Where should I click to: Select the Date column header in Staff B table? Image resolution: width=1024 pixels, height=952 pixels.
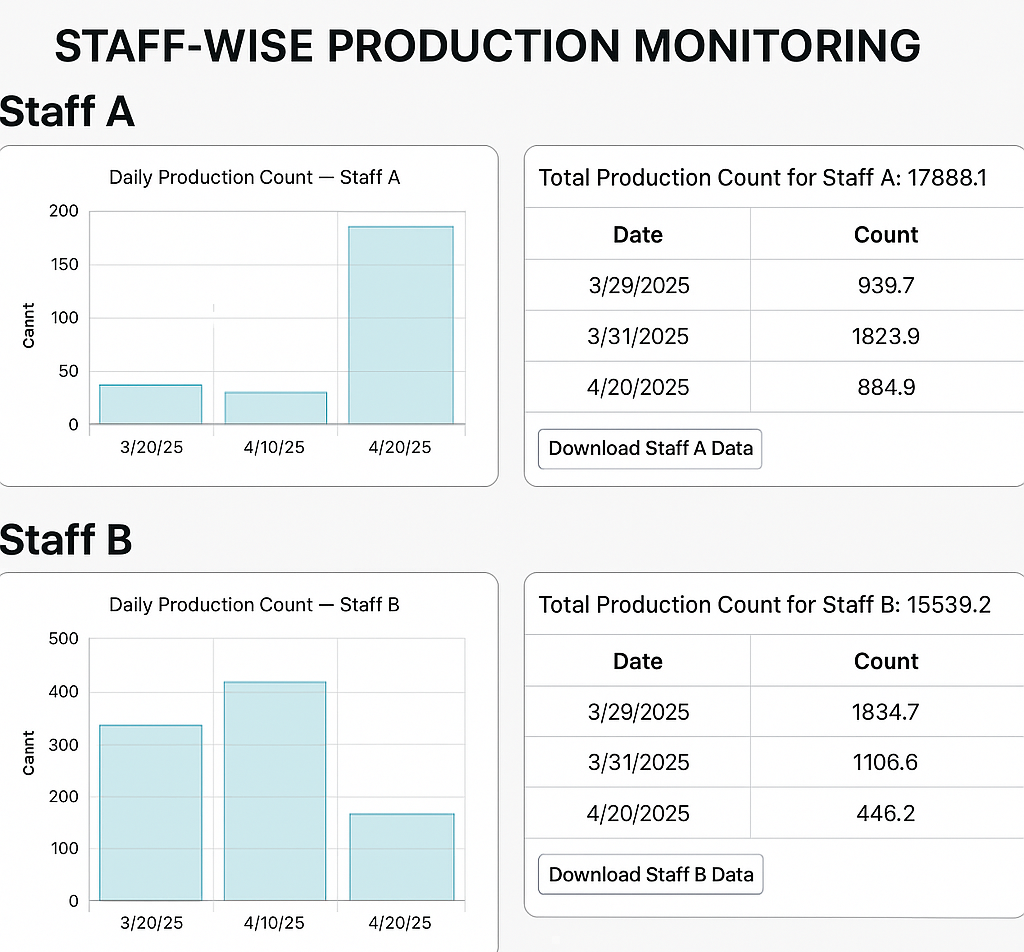[x=637, y=661]
